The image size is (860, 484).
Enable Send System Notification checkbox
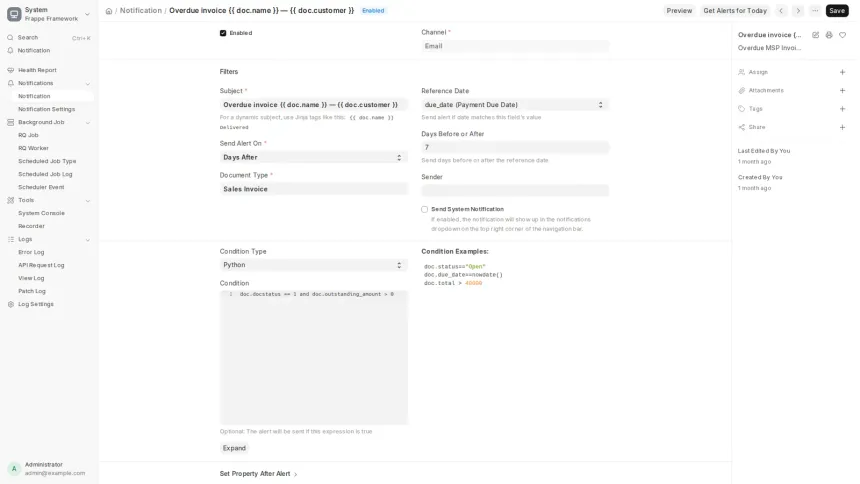click(x=425, y=209)
